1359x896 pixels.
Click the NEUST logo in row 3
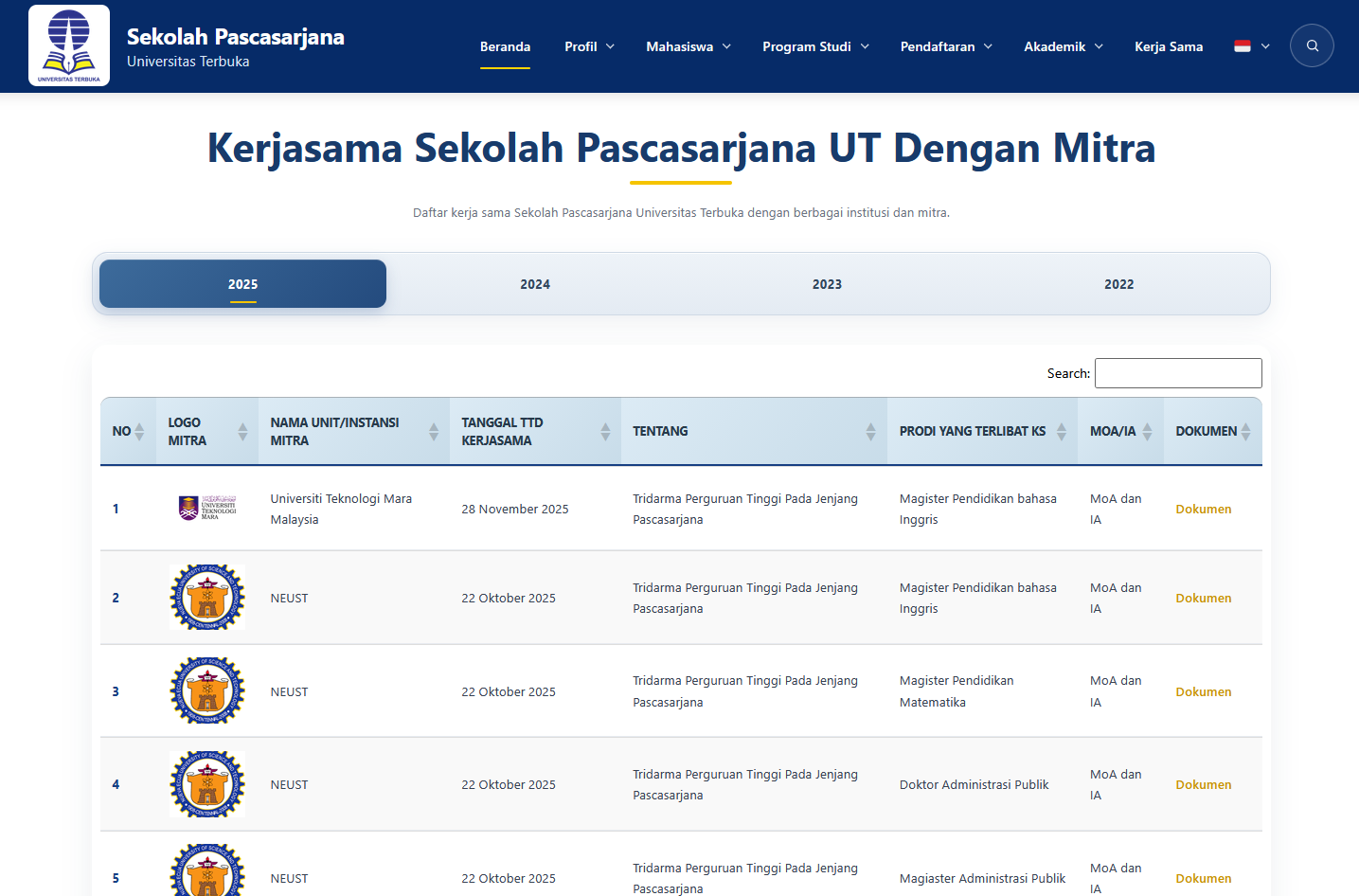207,691
